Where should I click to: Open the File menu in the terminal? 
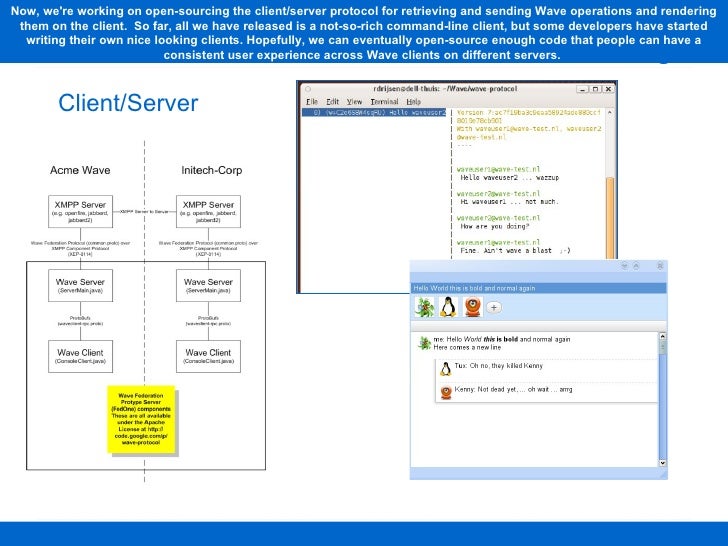pos(312,101)
